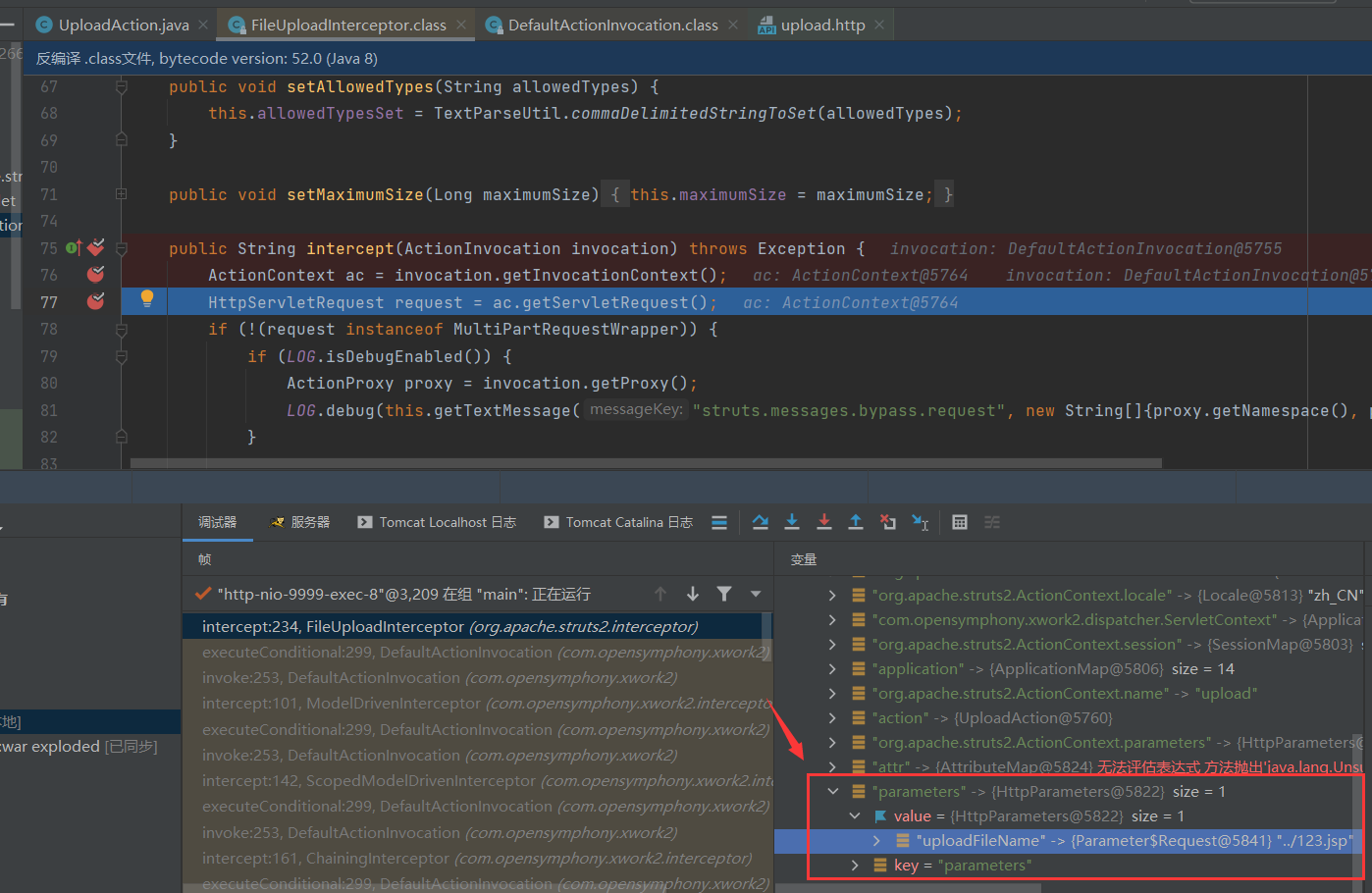Switch to the UploadAction.java tab
The height and width of the screenshot is (893, 1372).
tap(123, 25)
